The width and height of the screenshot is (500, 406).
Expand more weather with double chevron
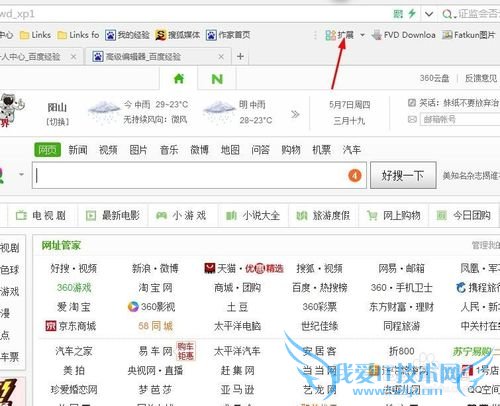click(x=295, y=115)
